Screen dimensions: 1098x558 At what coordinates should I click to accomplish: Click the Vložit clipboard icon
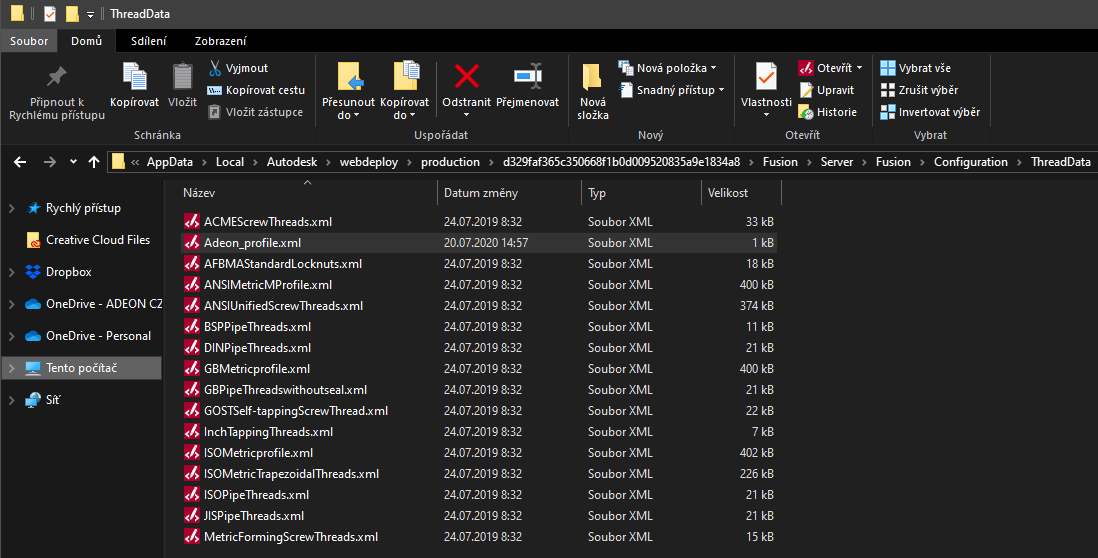click(x=183, y=77)
